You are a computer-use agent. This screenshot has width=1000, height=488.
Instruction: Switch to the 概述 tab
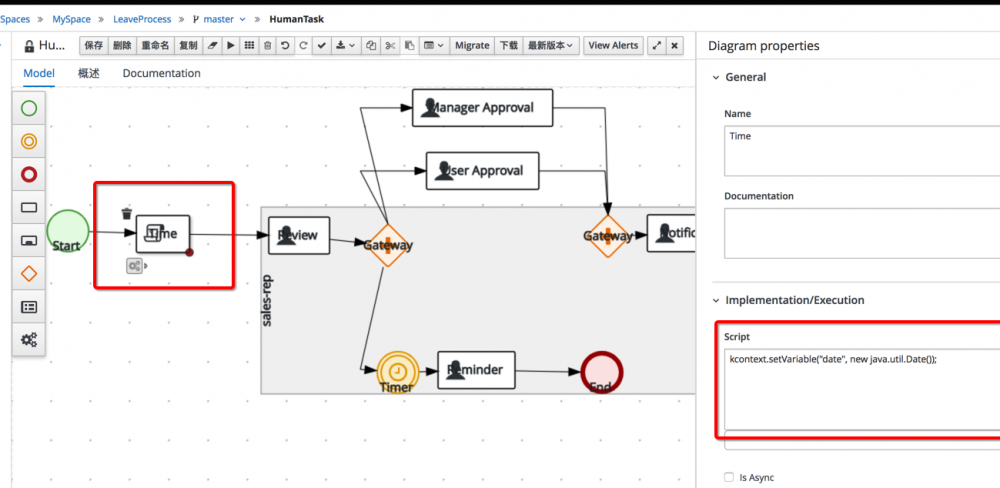(89, 73)
